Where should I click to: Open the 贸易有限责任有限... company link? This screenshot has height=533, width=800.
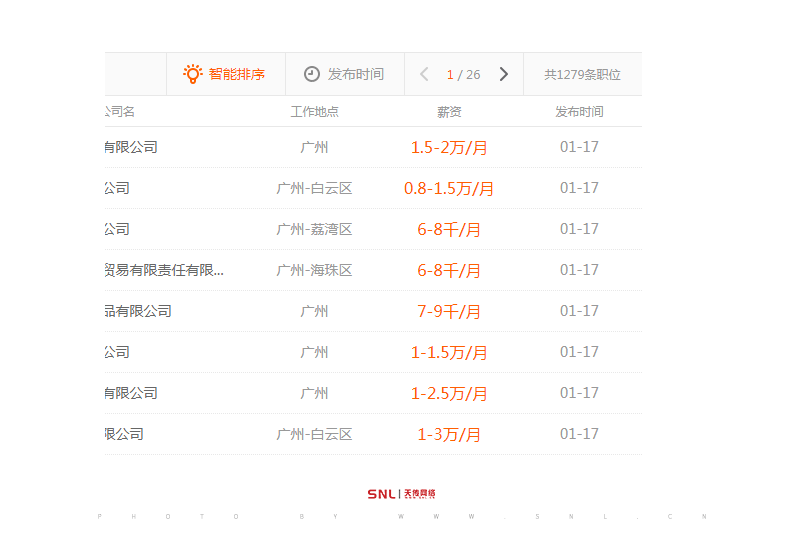pyautogui.click(x=164, y=270)
